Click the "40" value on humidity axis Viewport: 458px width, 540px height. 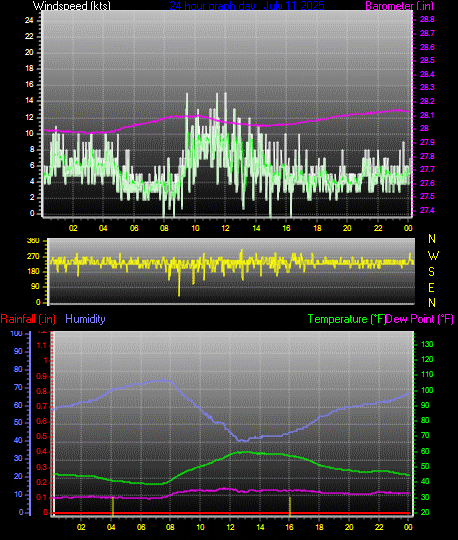coord(18,440)
